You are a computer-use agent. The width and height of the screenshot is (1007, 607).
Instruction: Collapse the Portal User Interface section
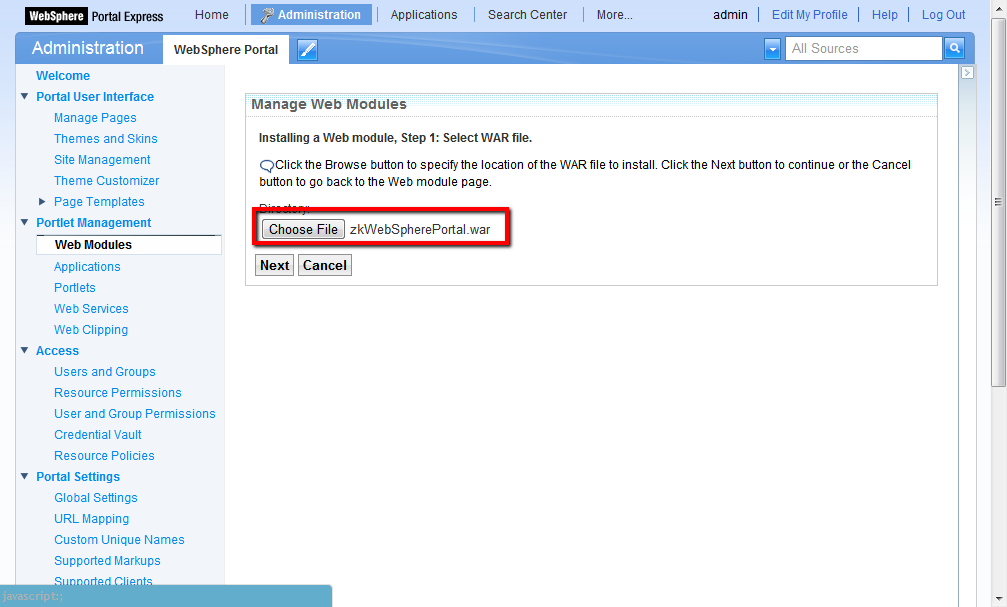click(x=24, y=96)
